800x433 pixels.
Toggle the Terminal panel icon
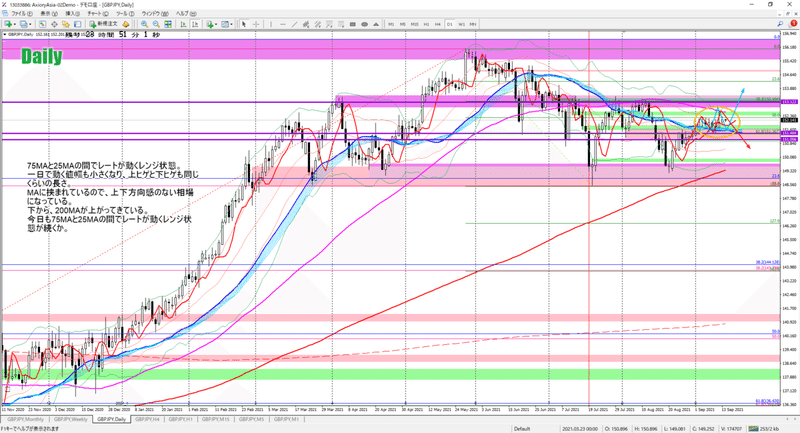coord(78,24)
